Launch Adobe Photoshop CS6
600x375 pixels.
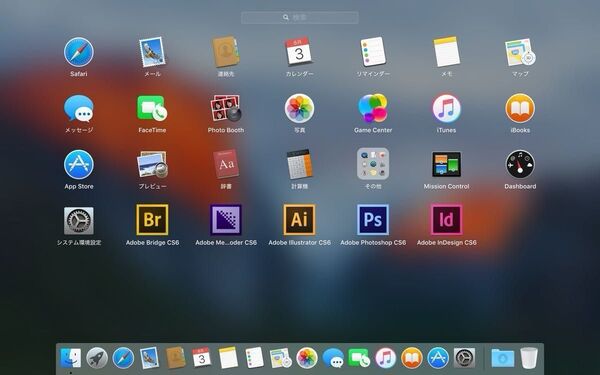[x=373, y=220]
